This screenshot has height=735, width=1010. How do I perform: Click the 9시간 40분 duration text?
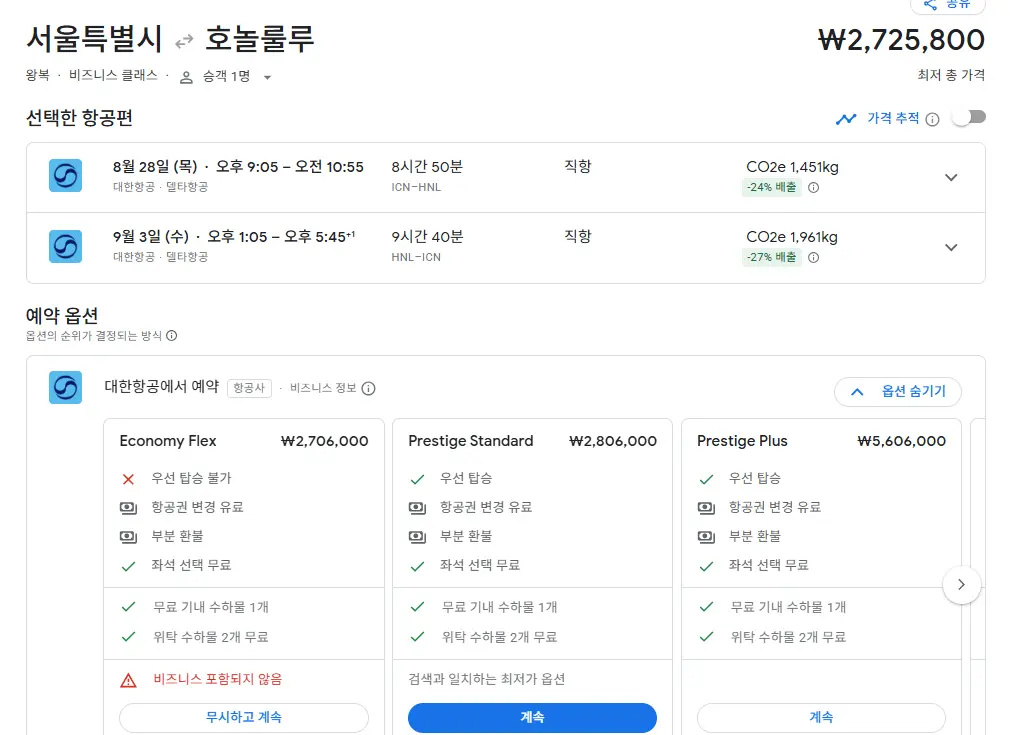tap(427, 237)
